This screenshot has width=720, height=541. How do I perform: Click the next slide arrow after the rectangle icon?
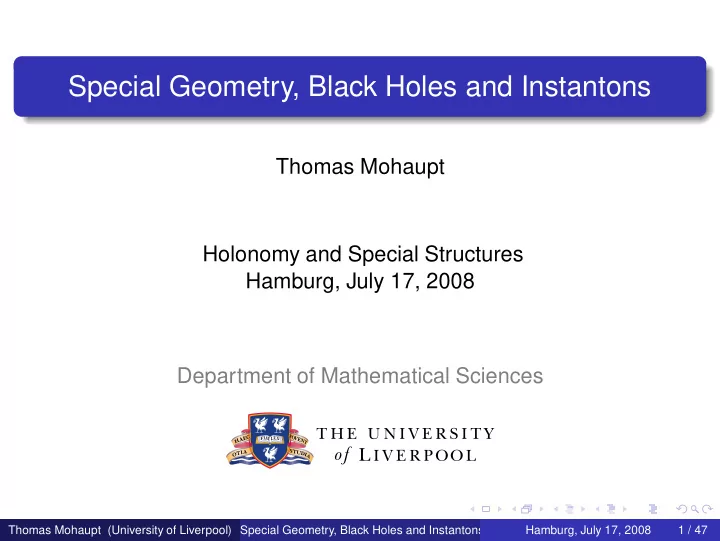[x=500, y=509]
